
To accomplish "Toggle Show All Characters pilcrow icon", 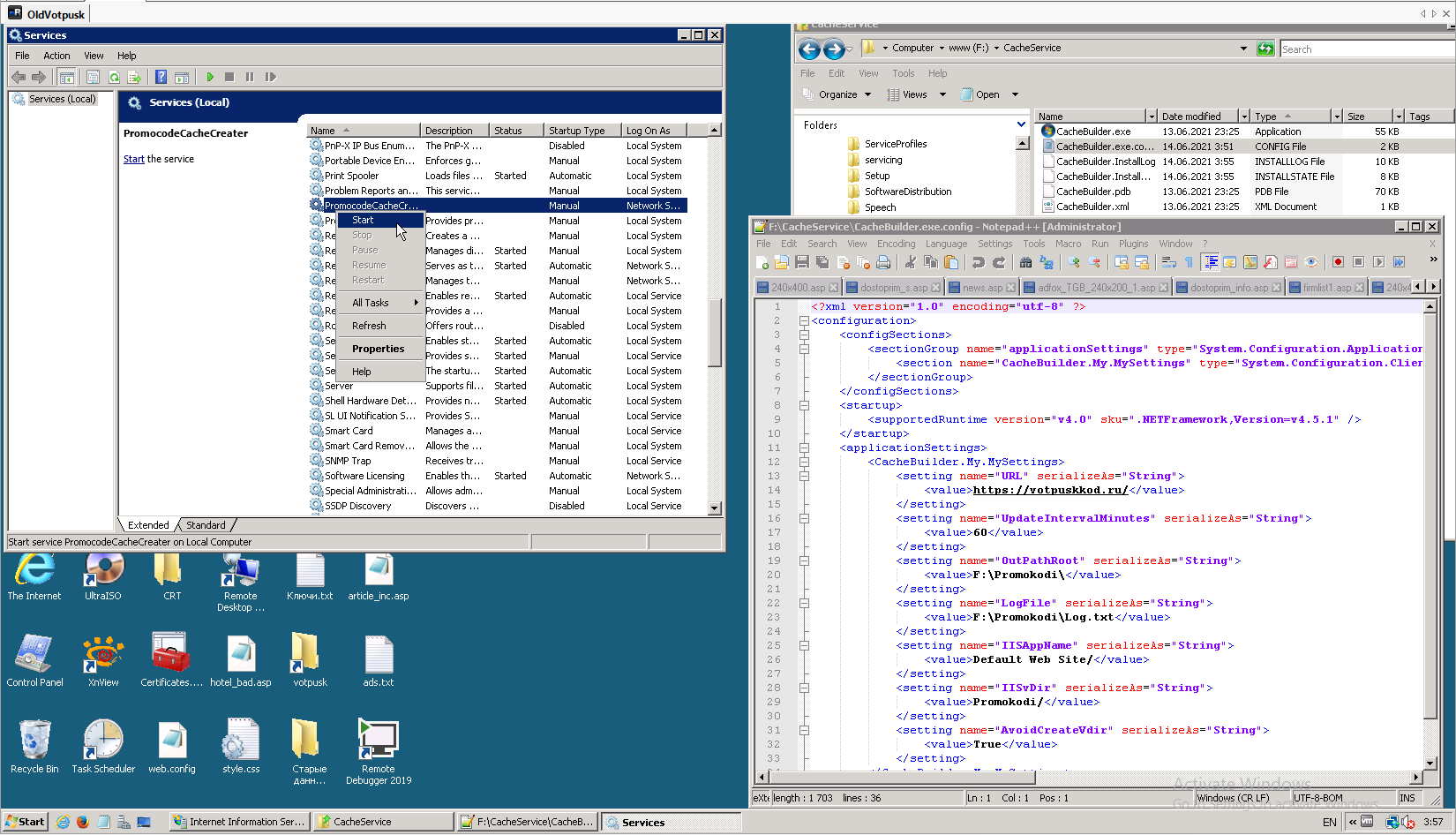I will click(1189, 262).
